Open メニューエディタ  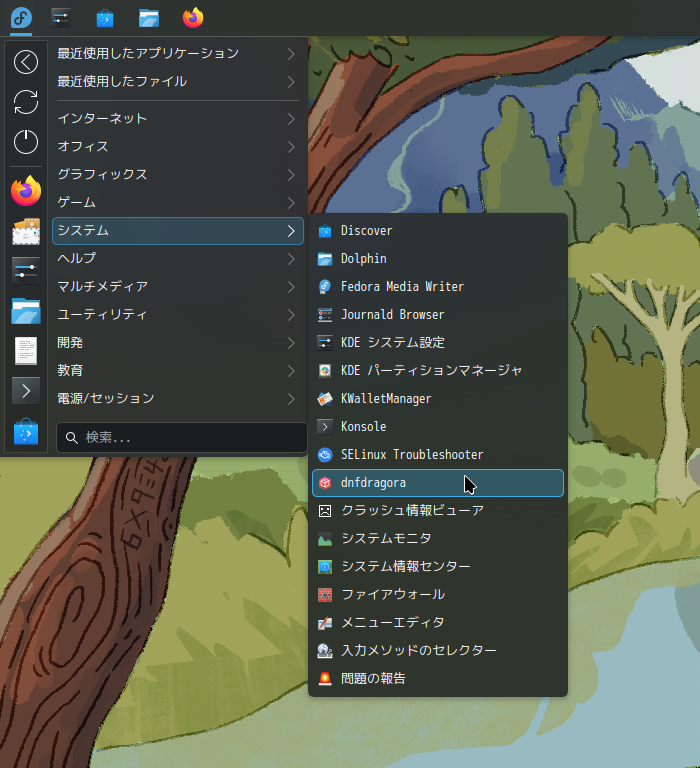tap(438, 623)
